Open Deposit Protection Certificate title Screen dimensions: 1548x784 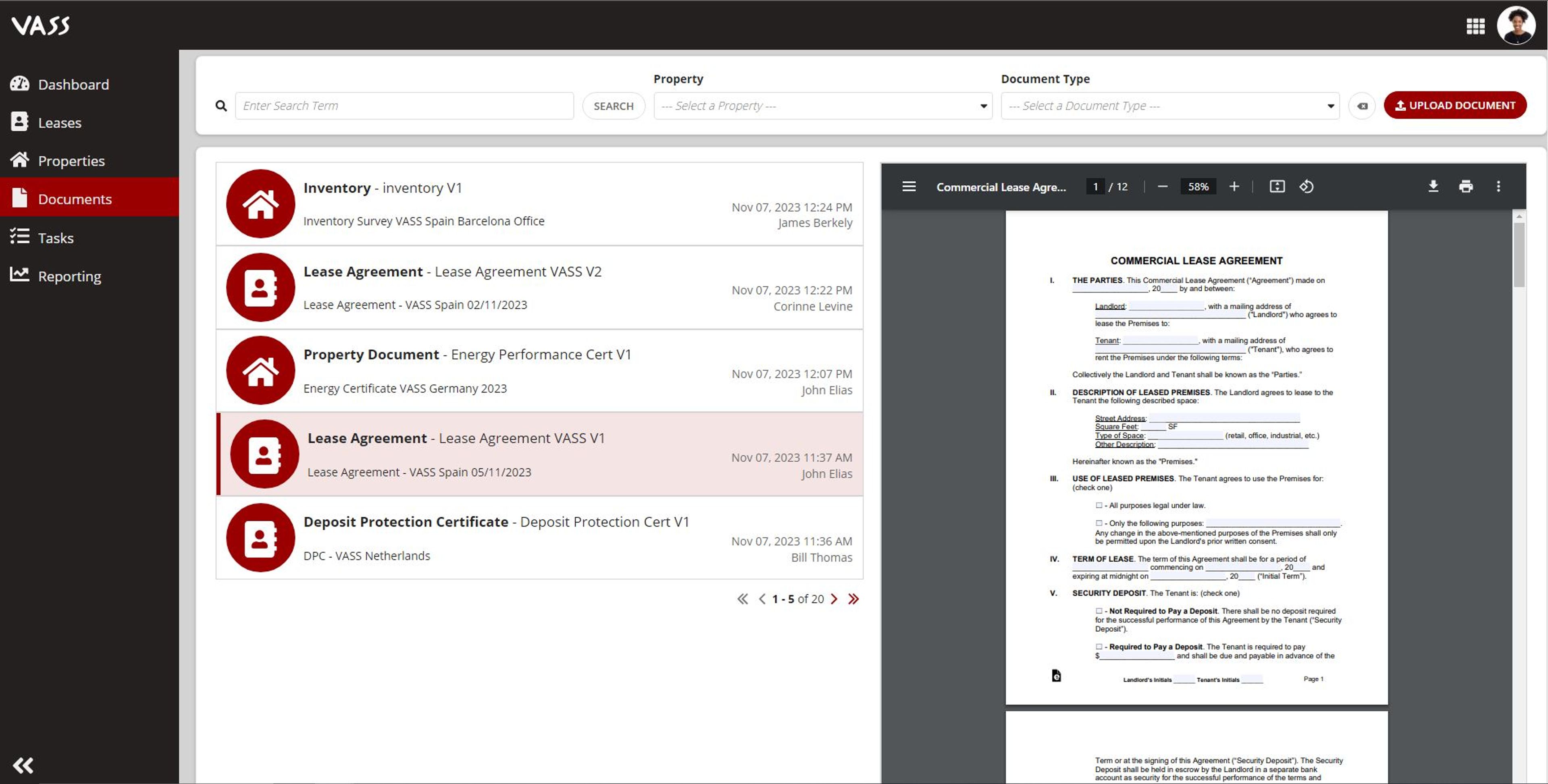496,521
